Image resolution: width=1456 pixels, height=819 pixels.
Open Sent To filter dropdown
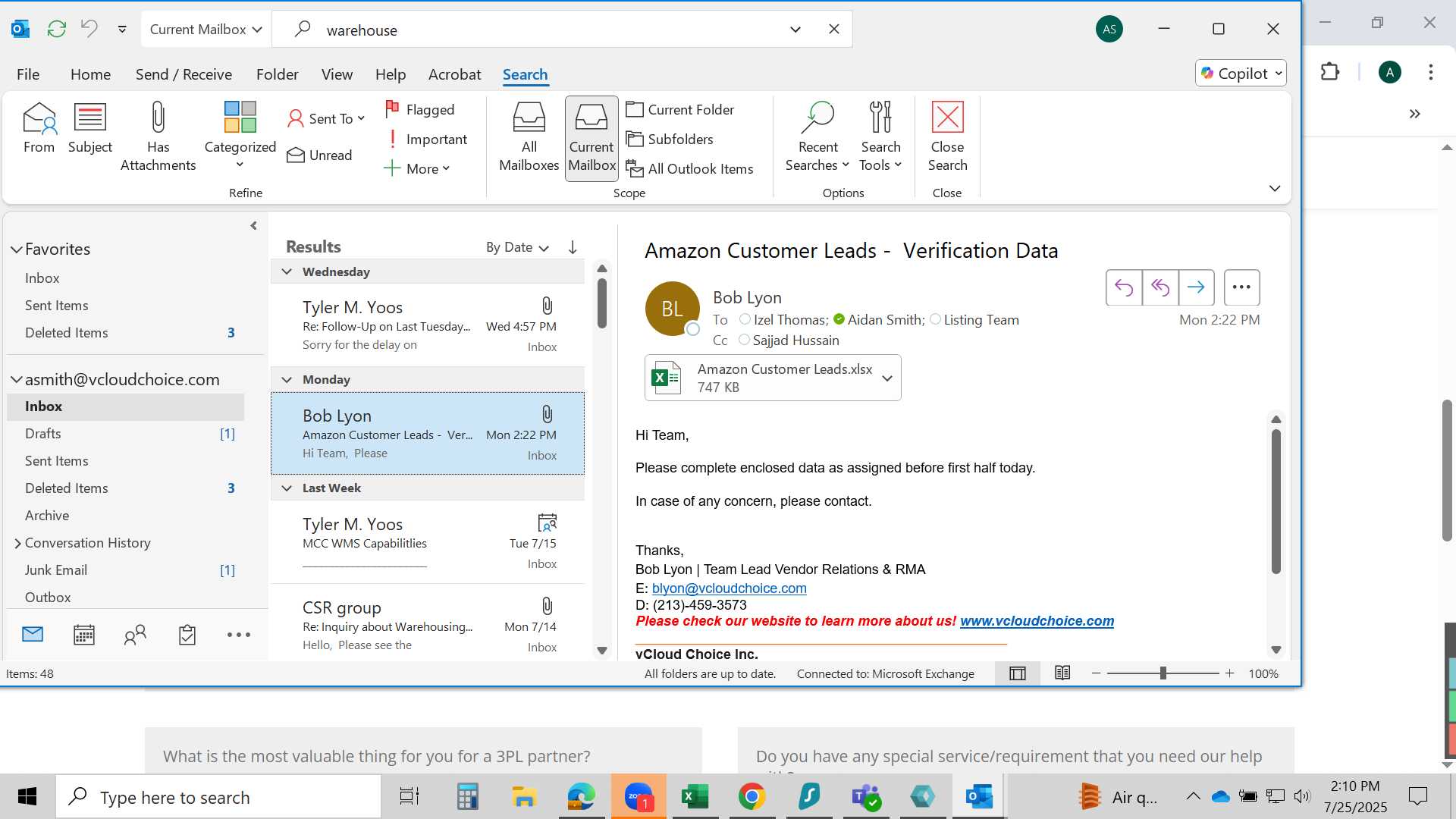(326, 118)
